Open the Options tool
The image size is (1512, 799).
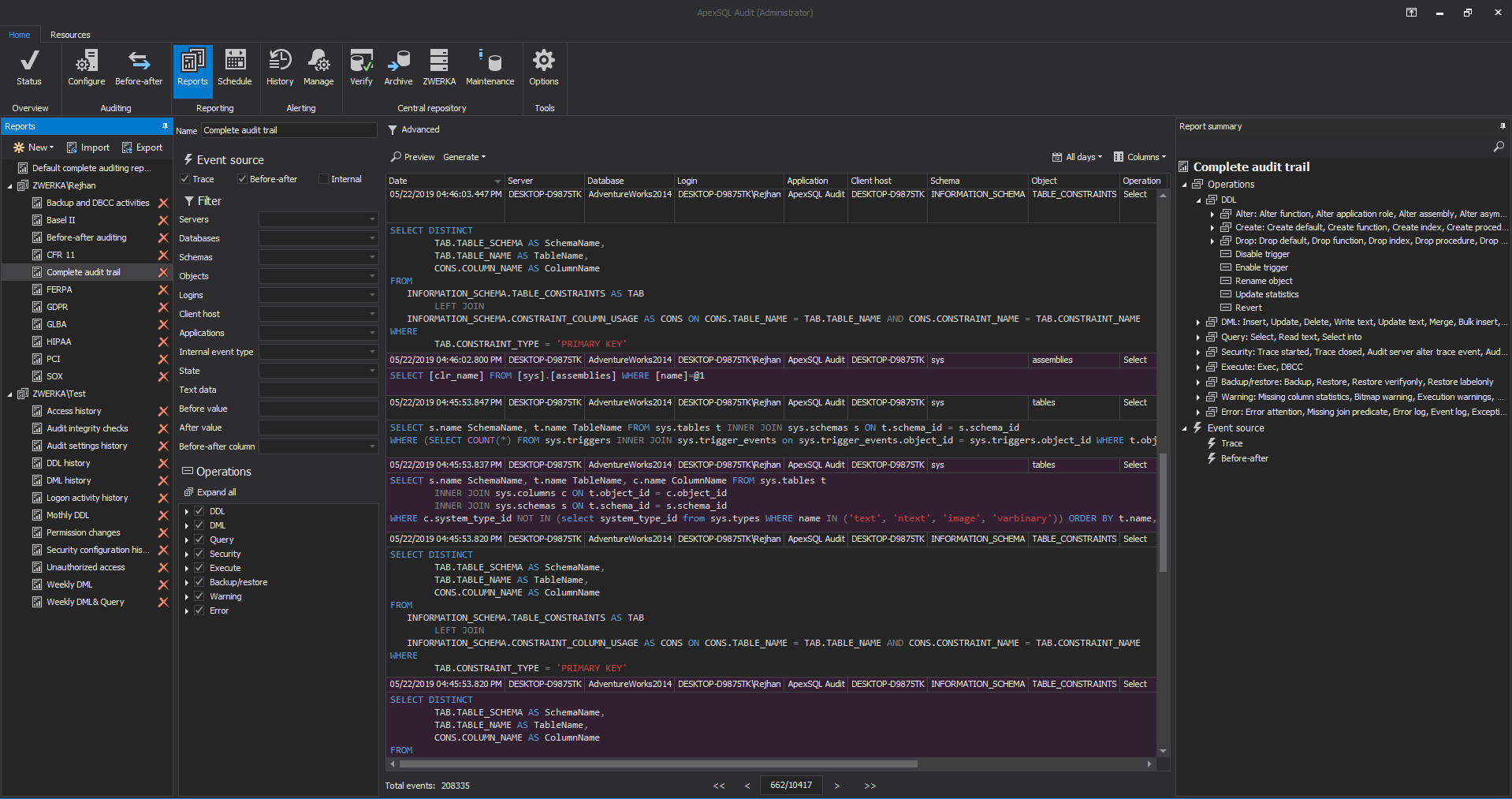(x=544, y=68)
